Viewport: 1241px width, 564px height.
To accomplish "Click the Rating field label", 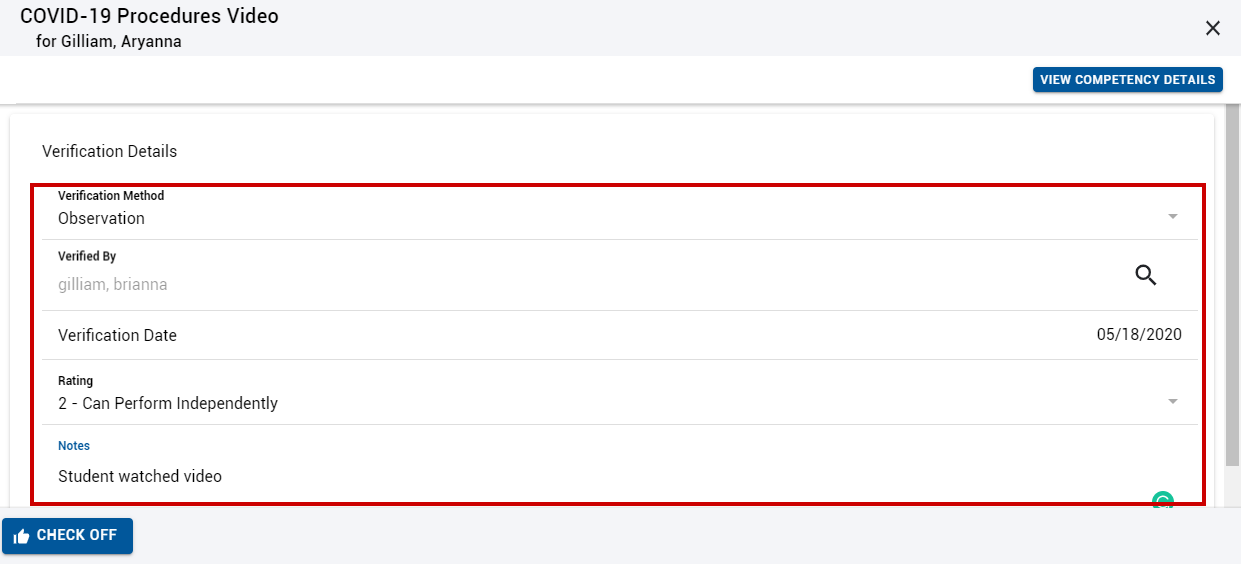I will click(x=75, y=381).
